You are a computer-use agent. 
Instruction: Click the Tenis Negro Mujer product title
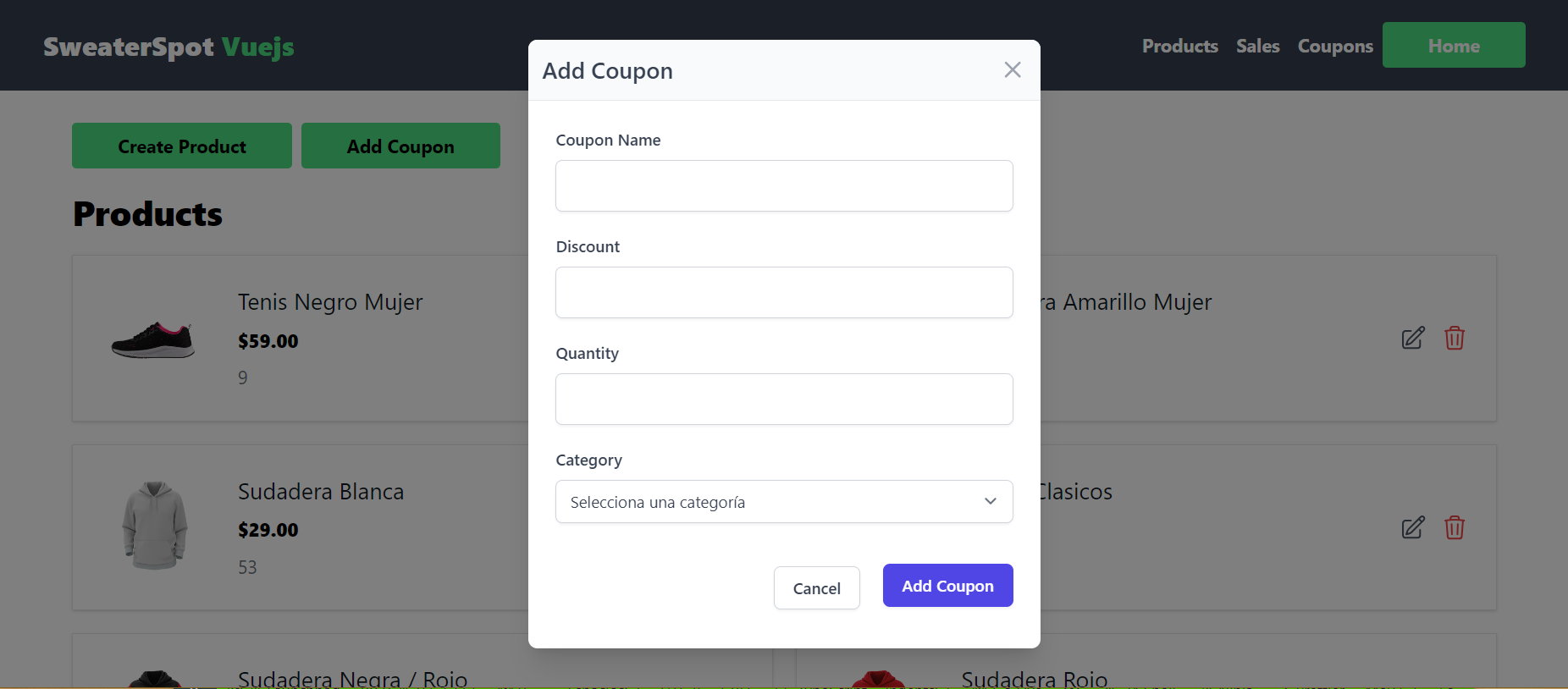[x=330, y=302]
